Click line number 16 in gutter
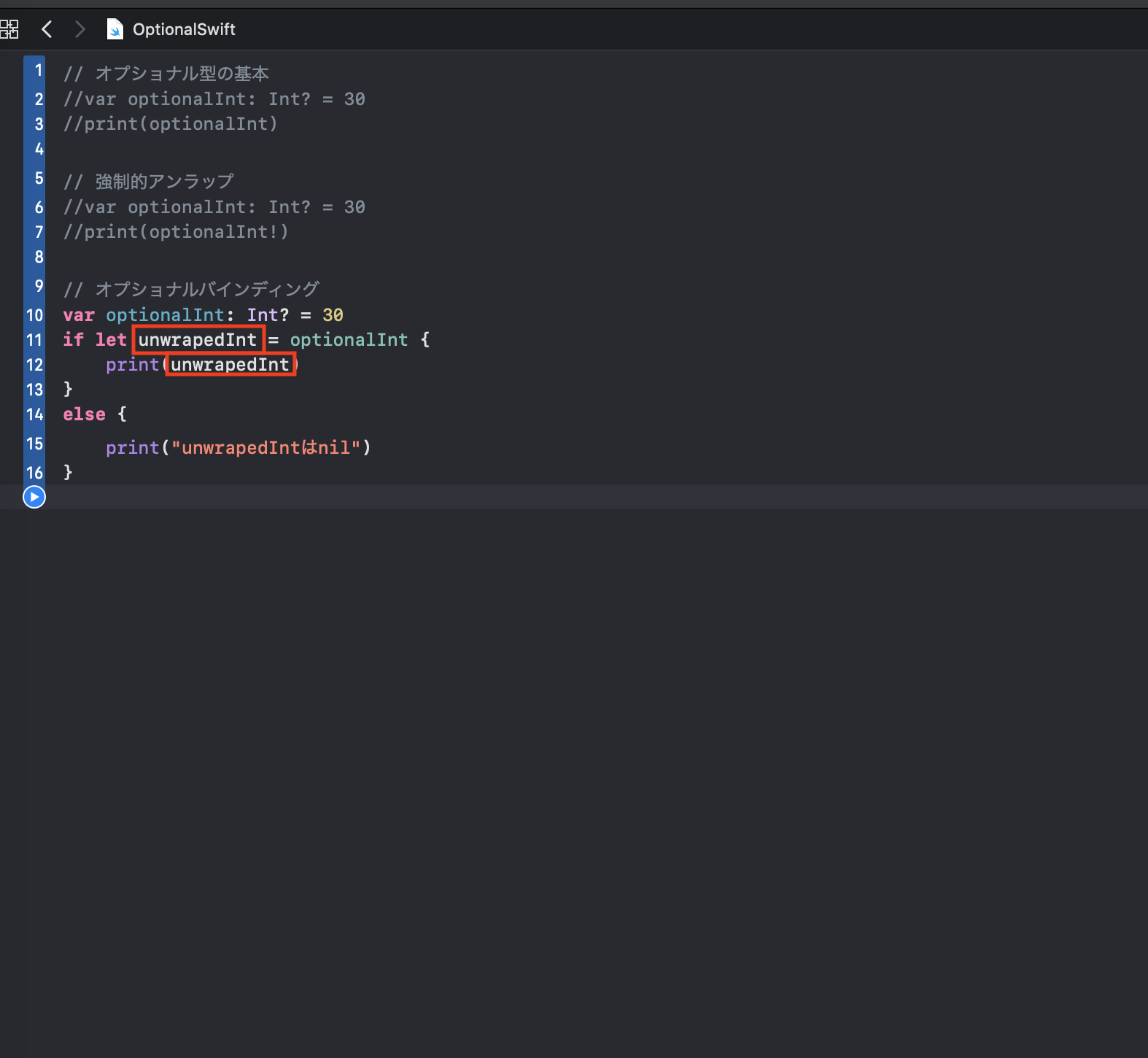 [35, 473]
